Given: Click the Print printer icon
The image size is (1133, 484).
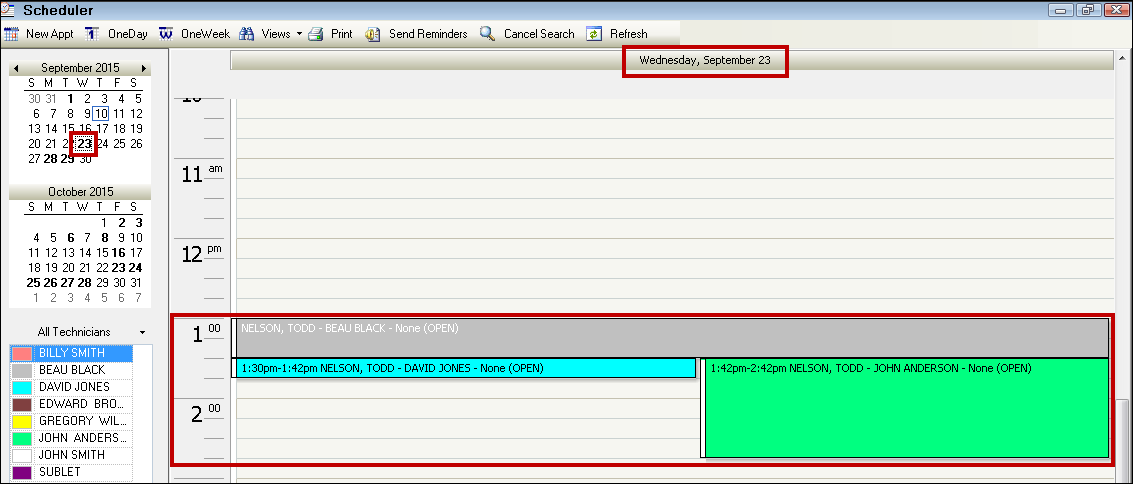Looking at the screenshot, I should [315, 34].
